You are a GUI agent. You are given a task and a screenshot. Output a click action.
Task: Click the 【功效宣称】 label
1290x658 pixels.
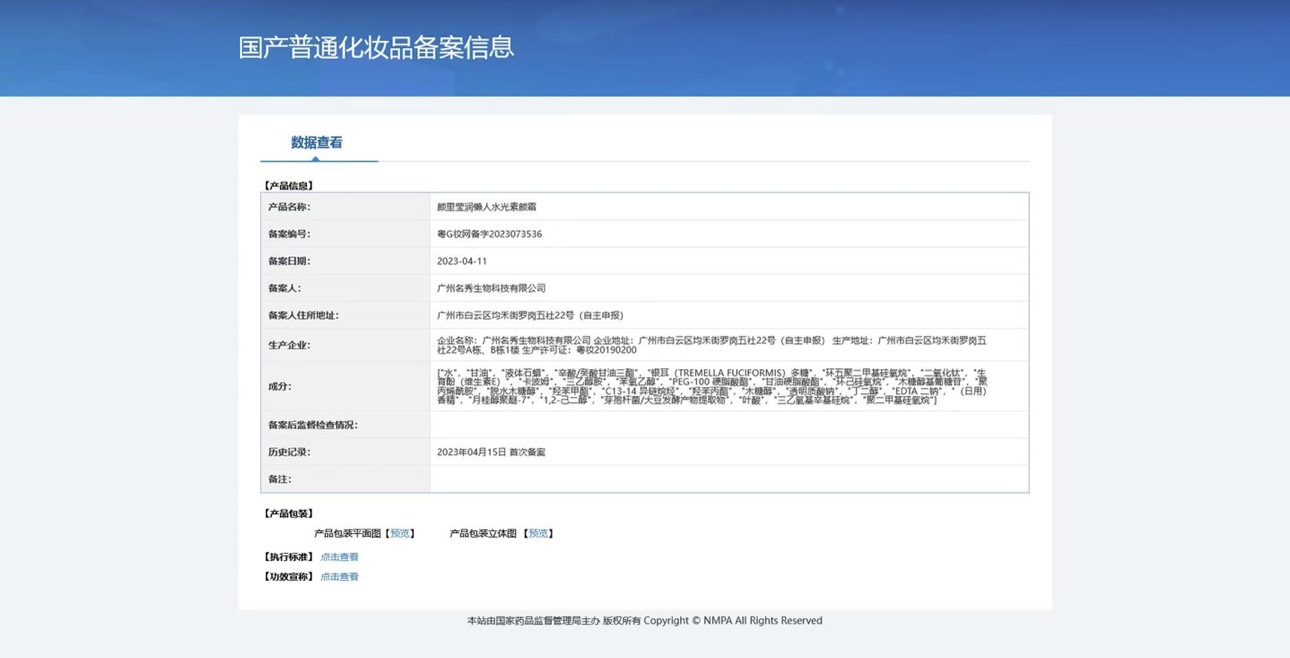[x=288, y=577]
